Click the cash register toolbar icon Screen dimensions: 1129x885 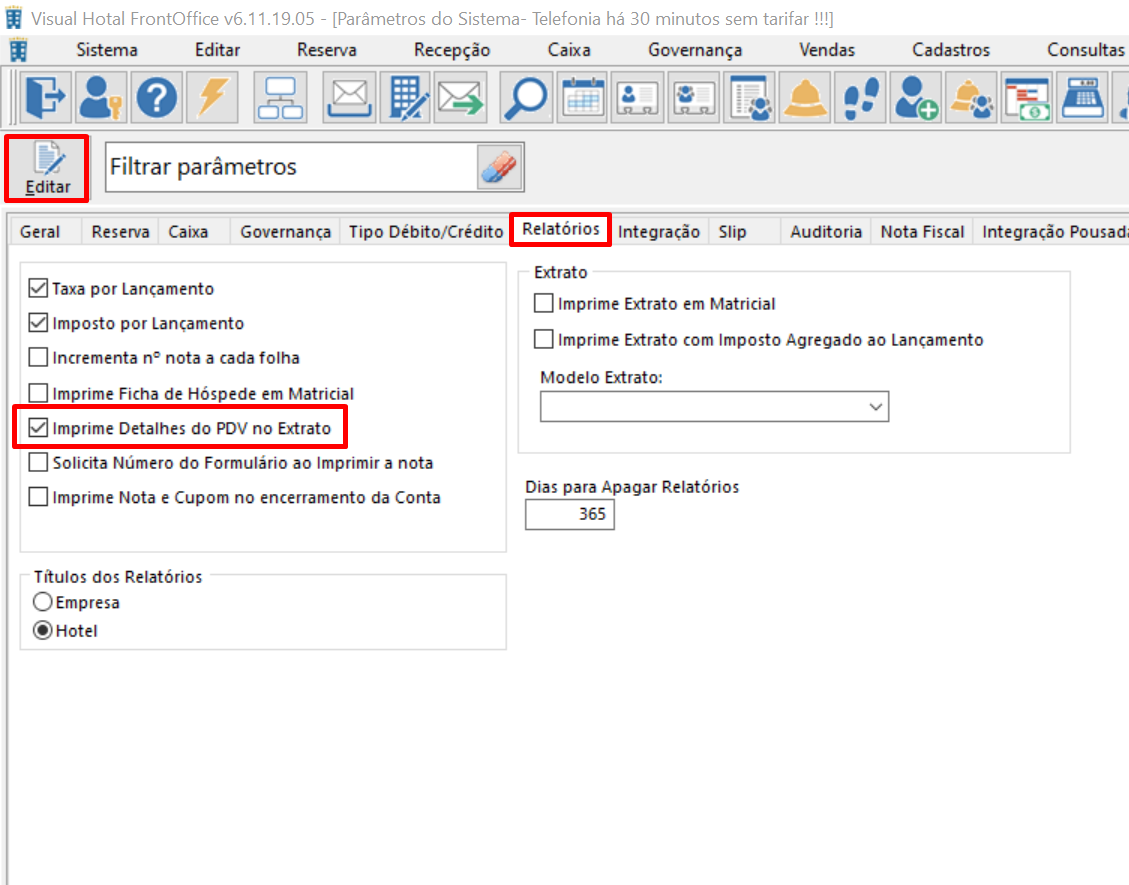[x=1083, y=97]
